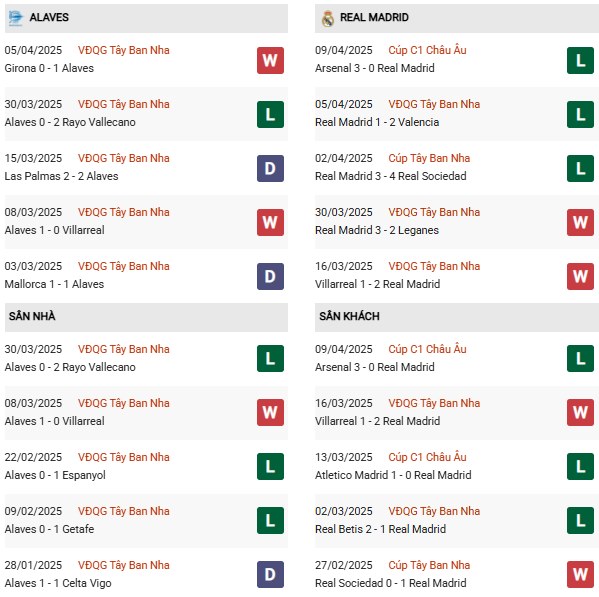Select the SÂN NHÀ section header
599x597 pixels.
146,317
